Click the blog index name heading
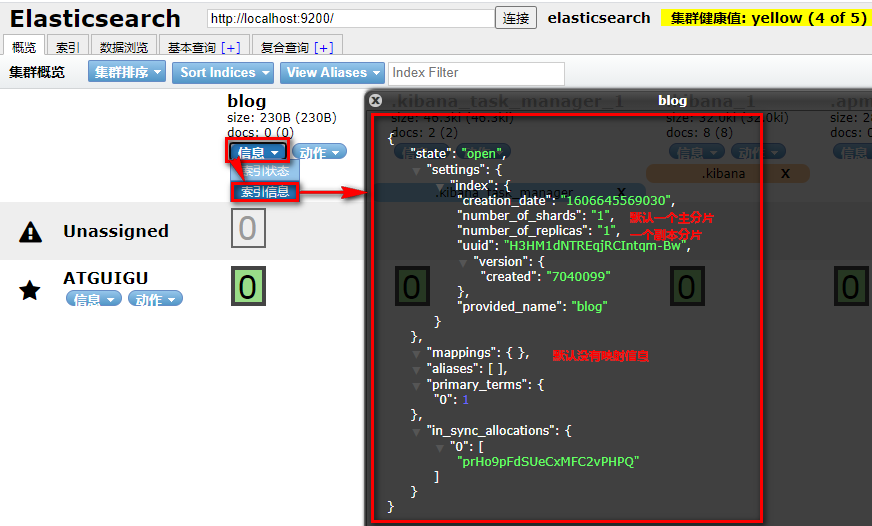Image resolution: width=872 pixels, height=526 pixels. 246,101
